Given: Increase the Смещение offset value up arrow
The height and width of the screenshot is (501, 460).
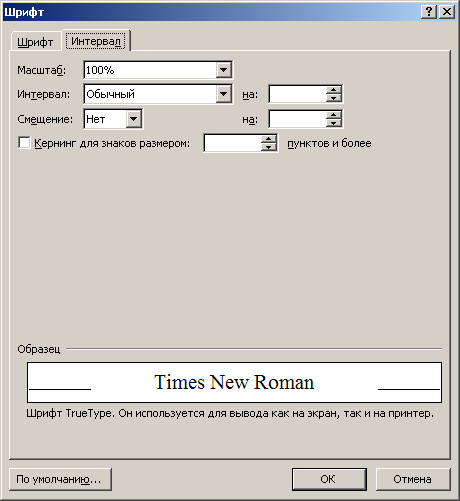Looking at the screenshot, I should coord(333,115).
